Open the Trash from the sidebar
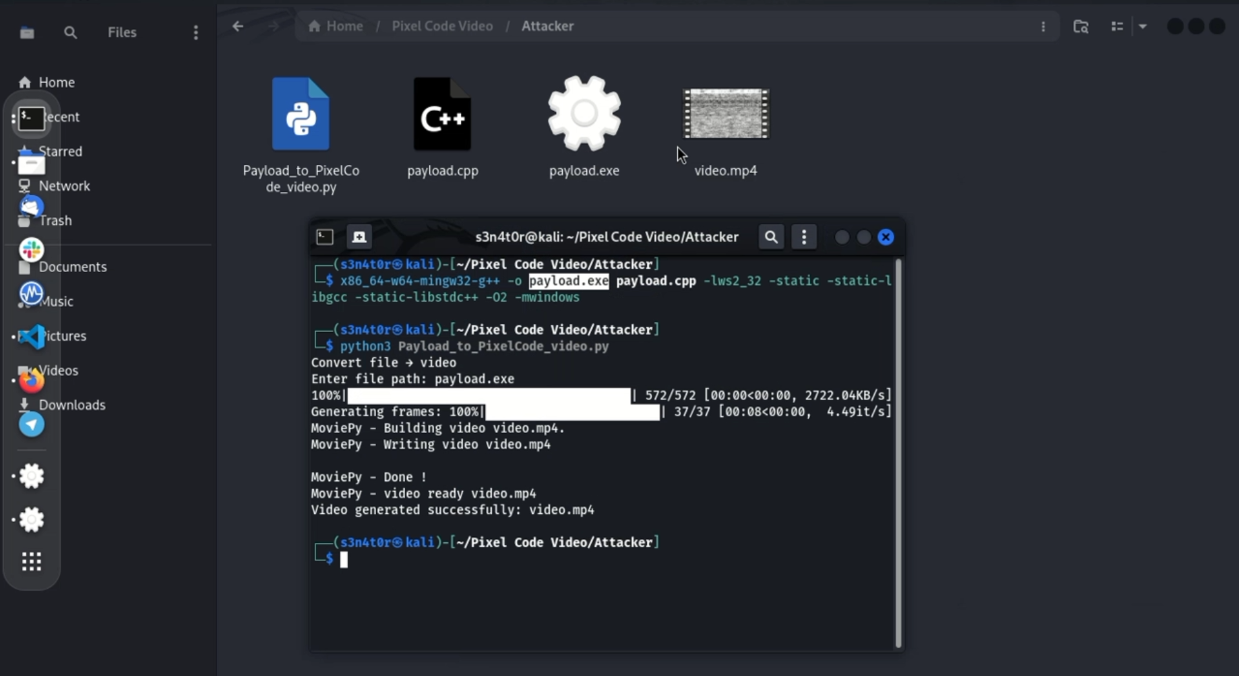This screenshot has height=676, width=1239. [x=56, y=220]
